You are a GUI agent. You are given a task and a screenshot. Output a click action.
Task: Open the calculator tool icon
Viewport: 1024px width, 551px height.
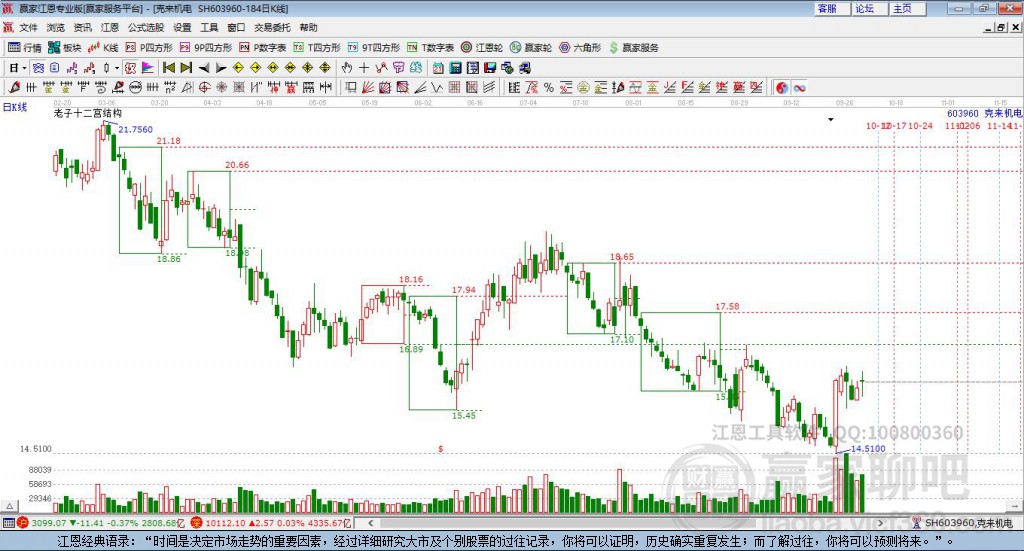point(455,68)
